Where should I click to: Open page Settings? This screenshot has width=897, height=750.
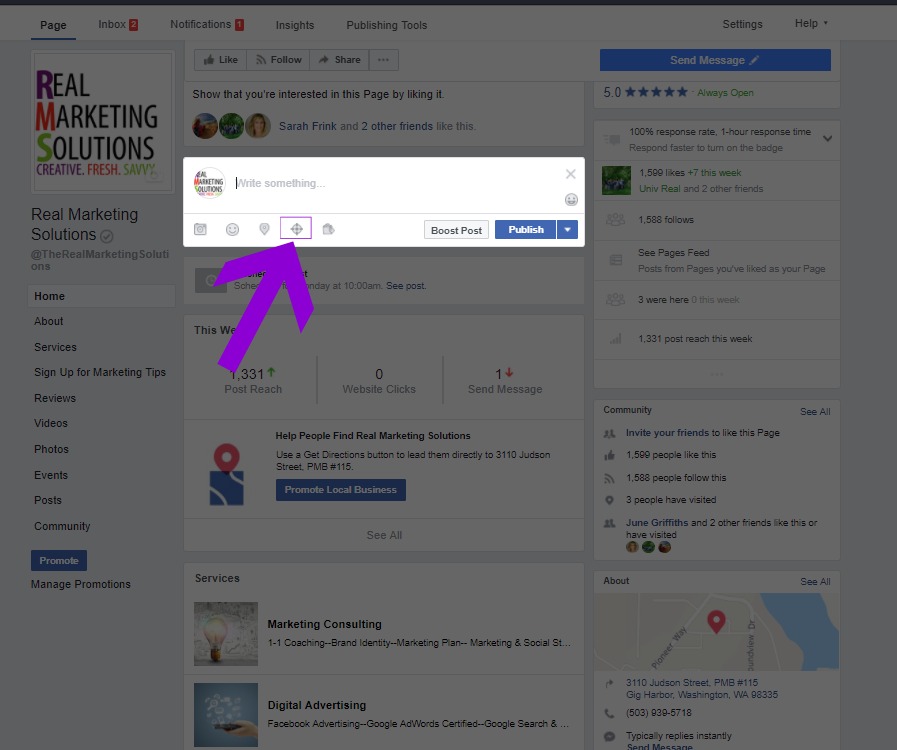[742, 24]
